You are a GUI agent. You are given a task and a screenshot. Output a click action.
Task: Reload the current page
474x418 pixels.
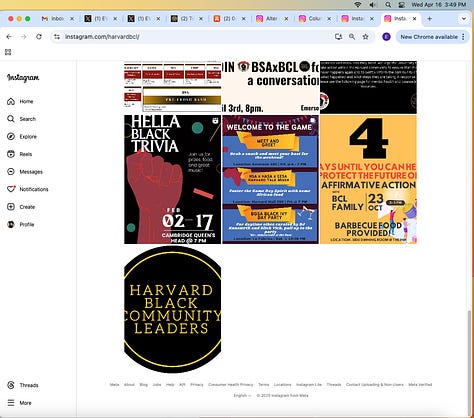point(39,37)
